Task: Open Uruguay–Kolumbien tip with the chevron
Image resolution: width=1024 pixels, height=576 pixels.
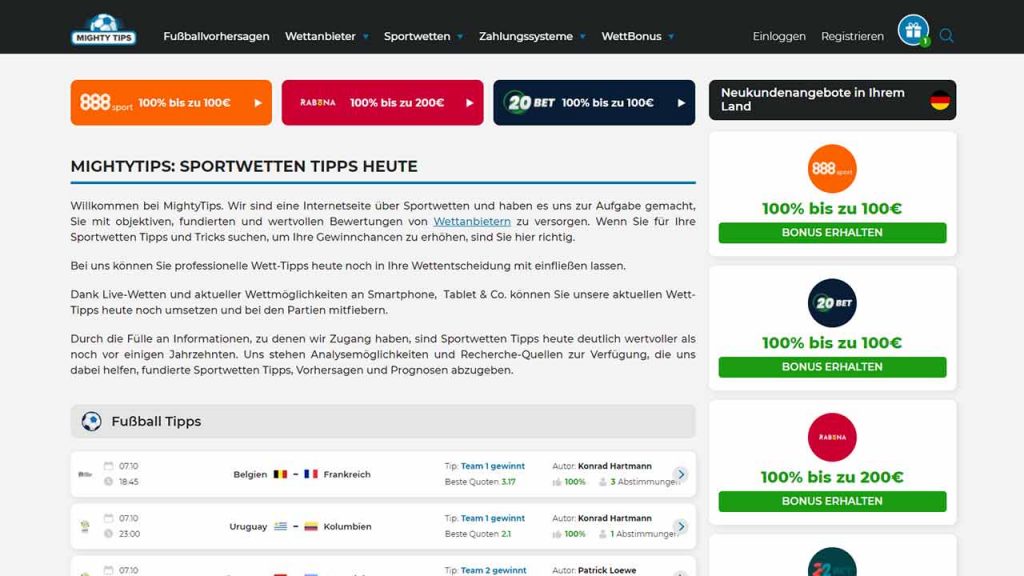Action: pos(681,526)
